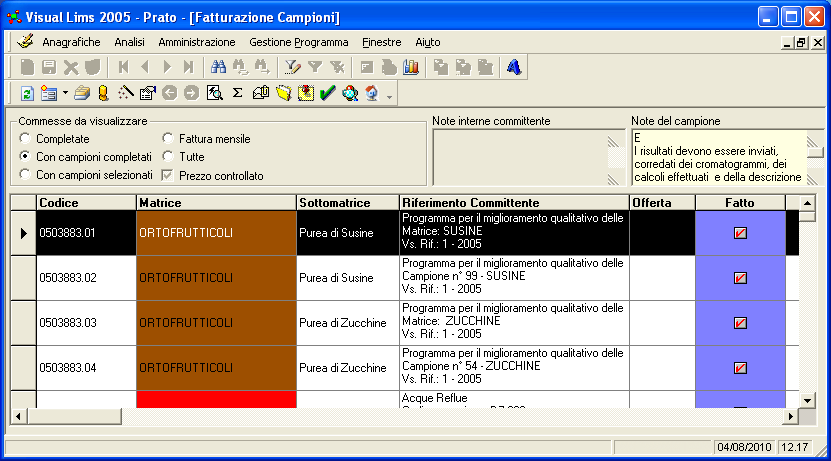
Task: Click the first record navigation icon
Action: coord(123,67)
